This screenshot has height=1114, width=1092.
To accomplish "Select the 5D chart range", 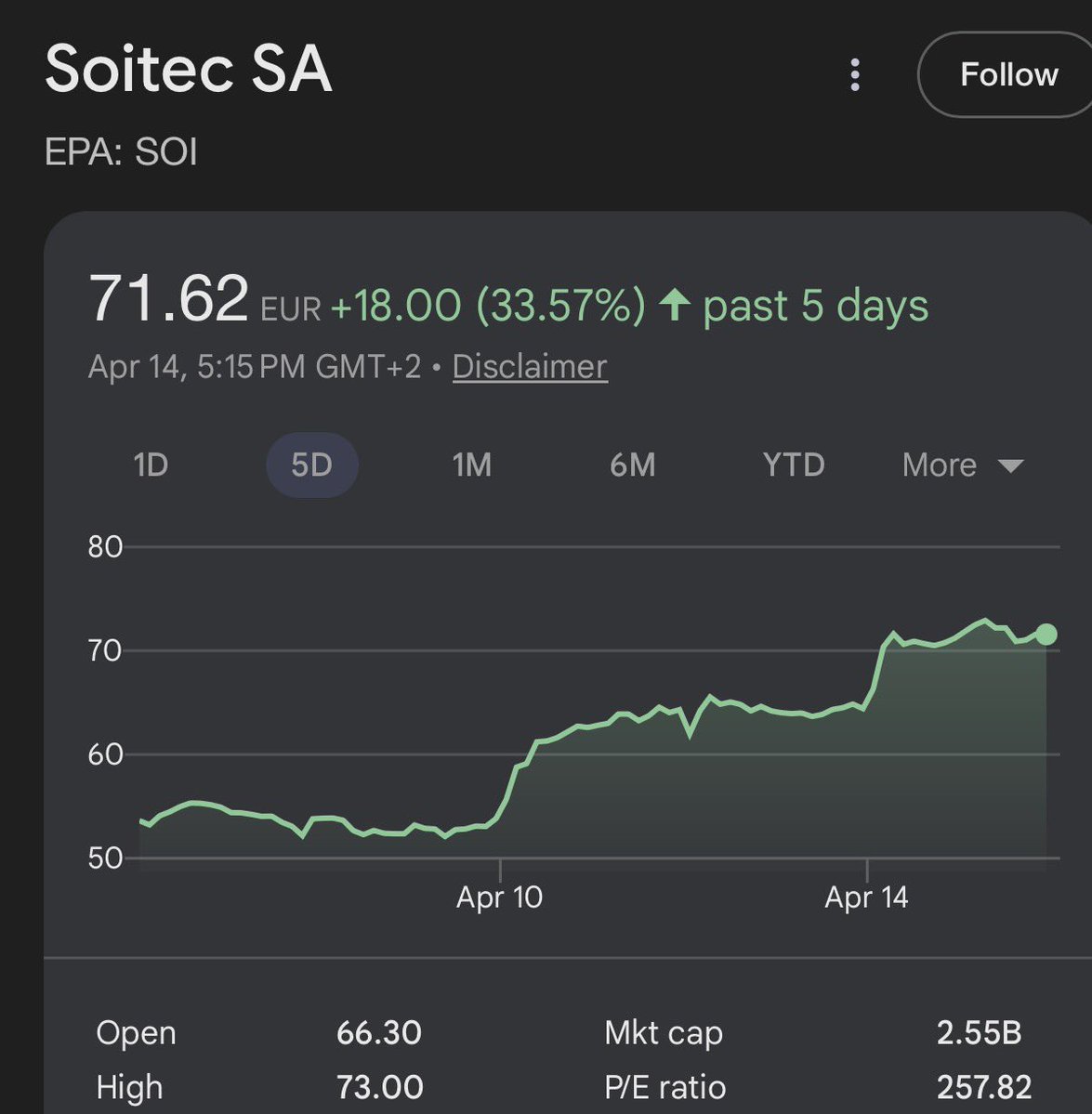I will (x=312, y=465).
